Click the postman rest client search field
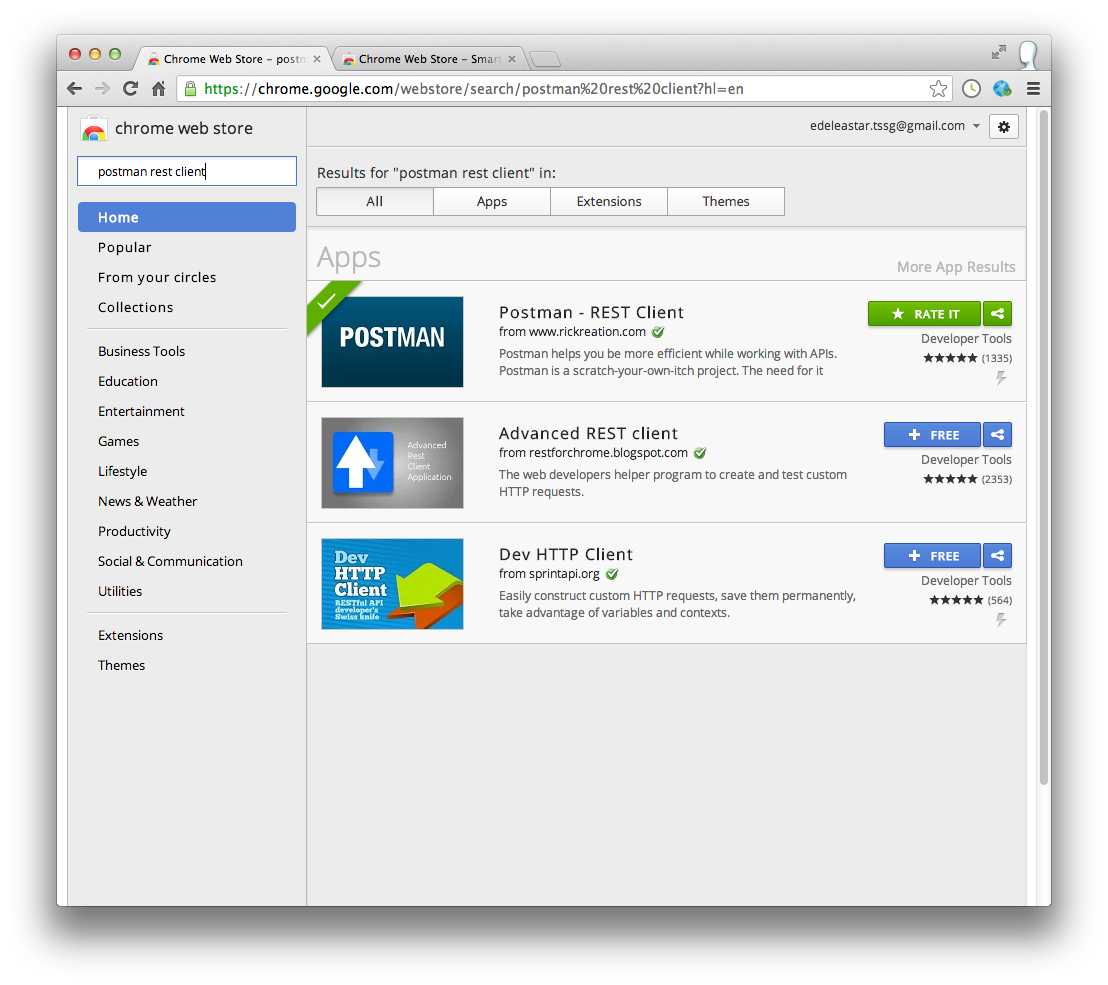 click(187, 171)
